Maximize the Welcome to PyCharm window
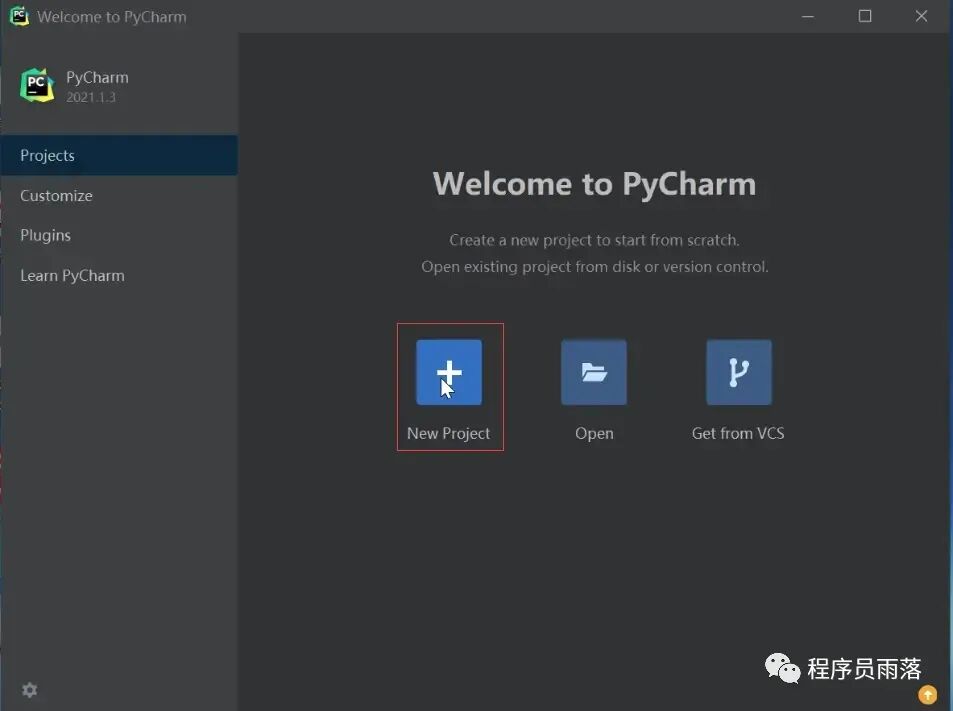The height and width of the screenshot is (711, 953). (865, 16)
